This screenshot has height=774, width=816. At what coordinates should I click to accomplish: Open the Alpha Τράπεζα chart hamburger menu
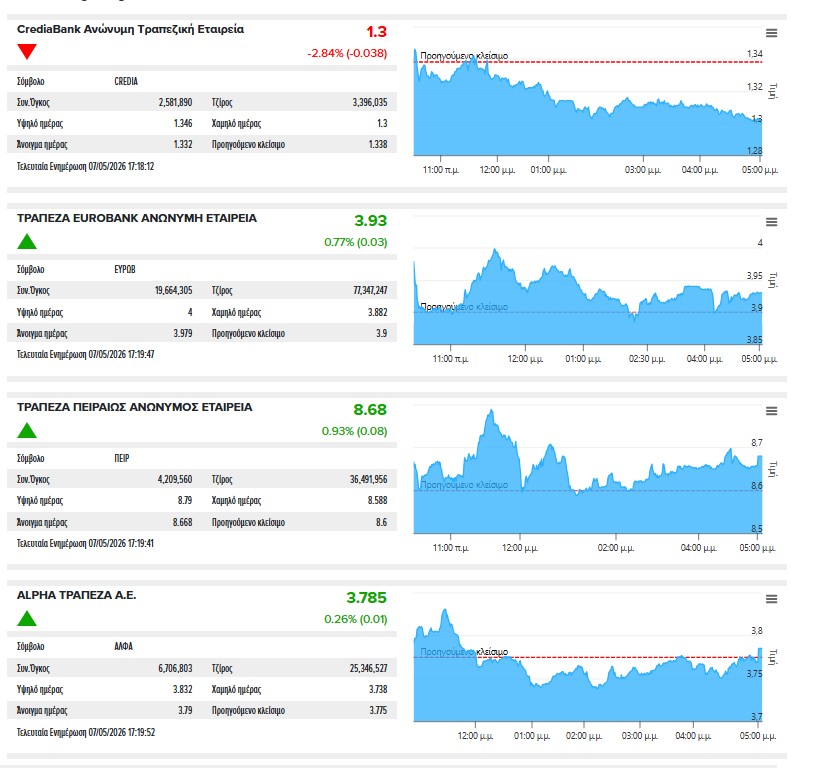click(771, 599)
